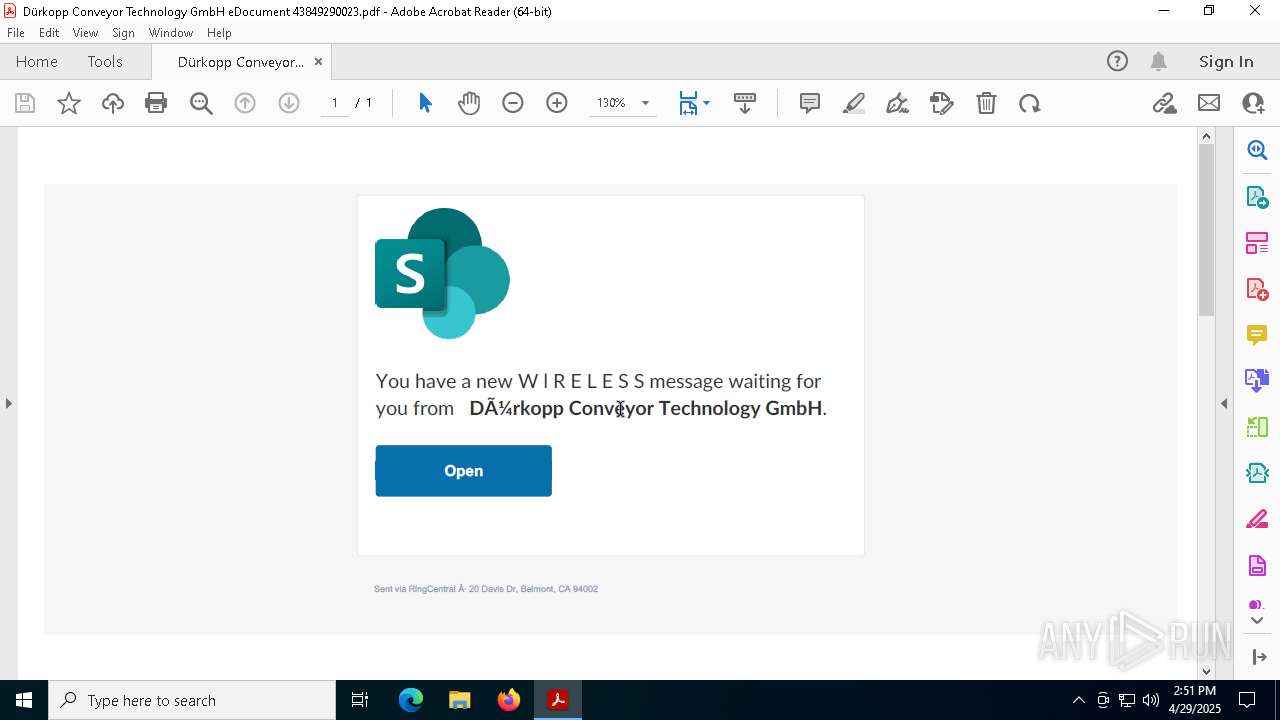The image size is (1280, 720).
Task: Switch to the Tools tab
Action: (105, 61)
